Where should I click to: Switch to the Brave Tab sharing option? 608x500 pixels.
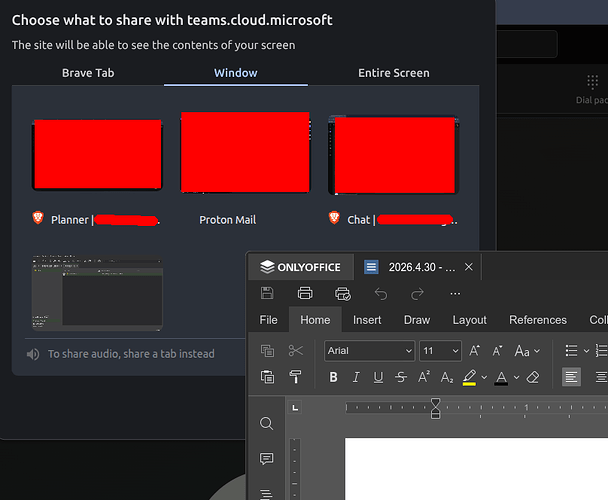point(88,73)
